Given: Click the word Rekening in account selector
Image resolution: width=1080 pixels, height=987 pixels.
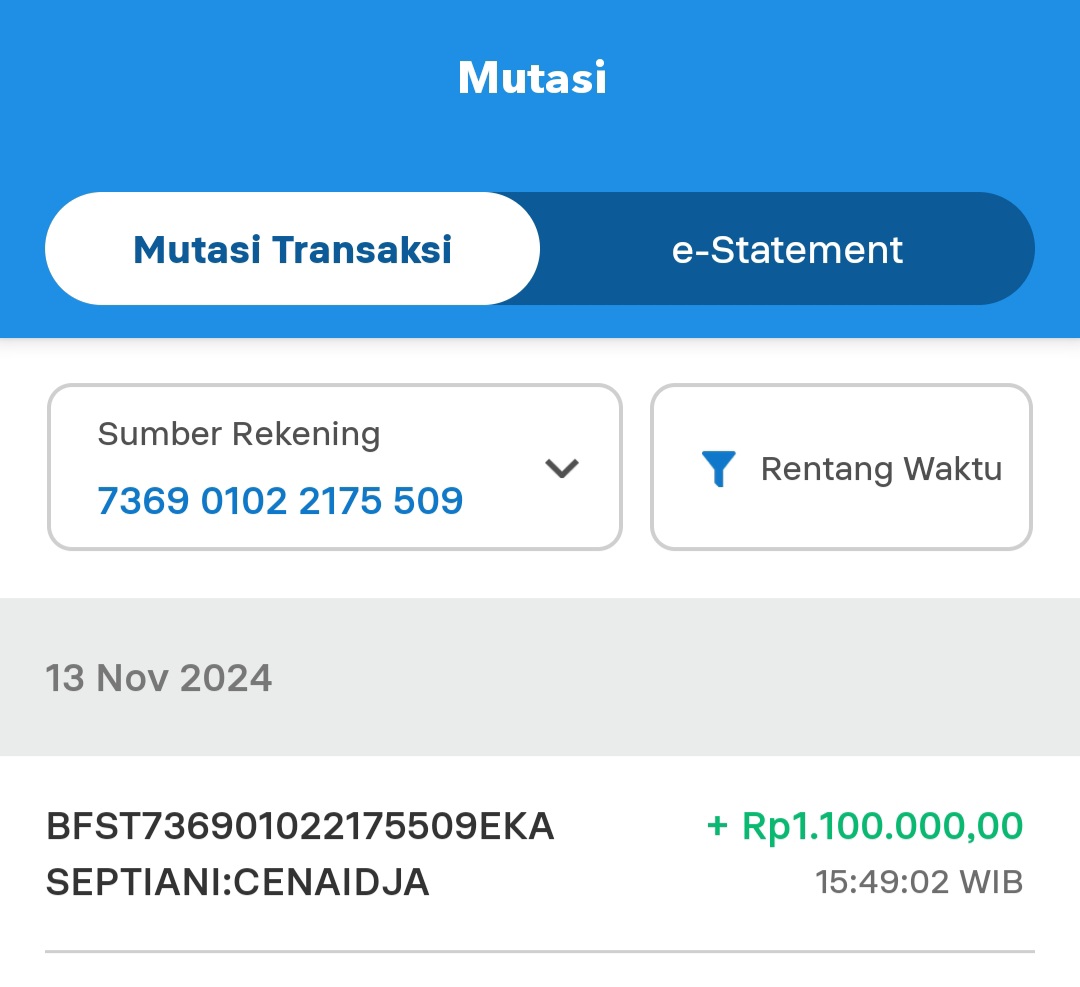Looking at the screenshot, I should click(306, 435).
